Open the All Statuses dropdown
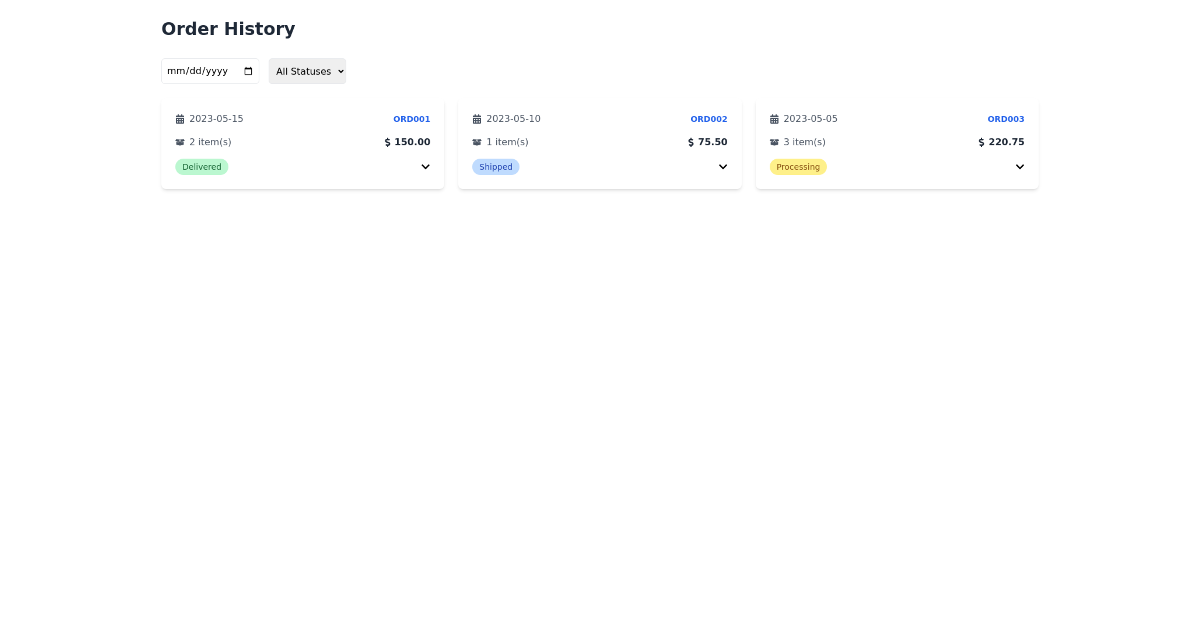The width and height of the screenshot is (1200, 630). [307, 70]
